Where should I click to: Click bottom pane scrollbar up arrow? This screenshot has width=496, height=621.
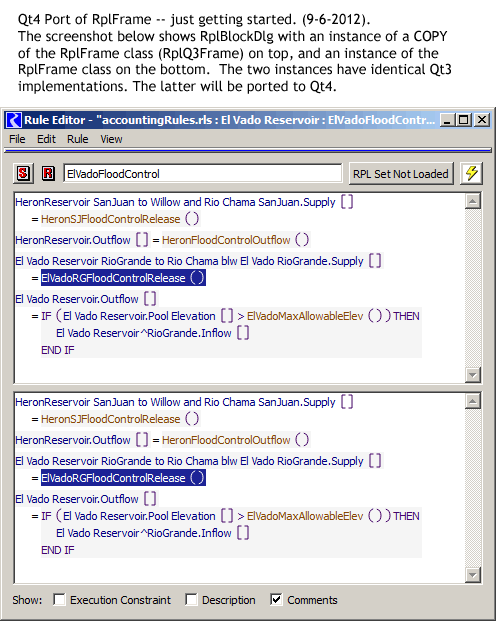[473, 401]
